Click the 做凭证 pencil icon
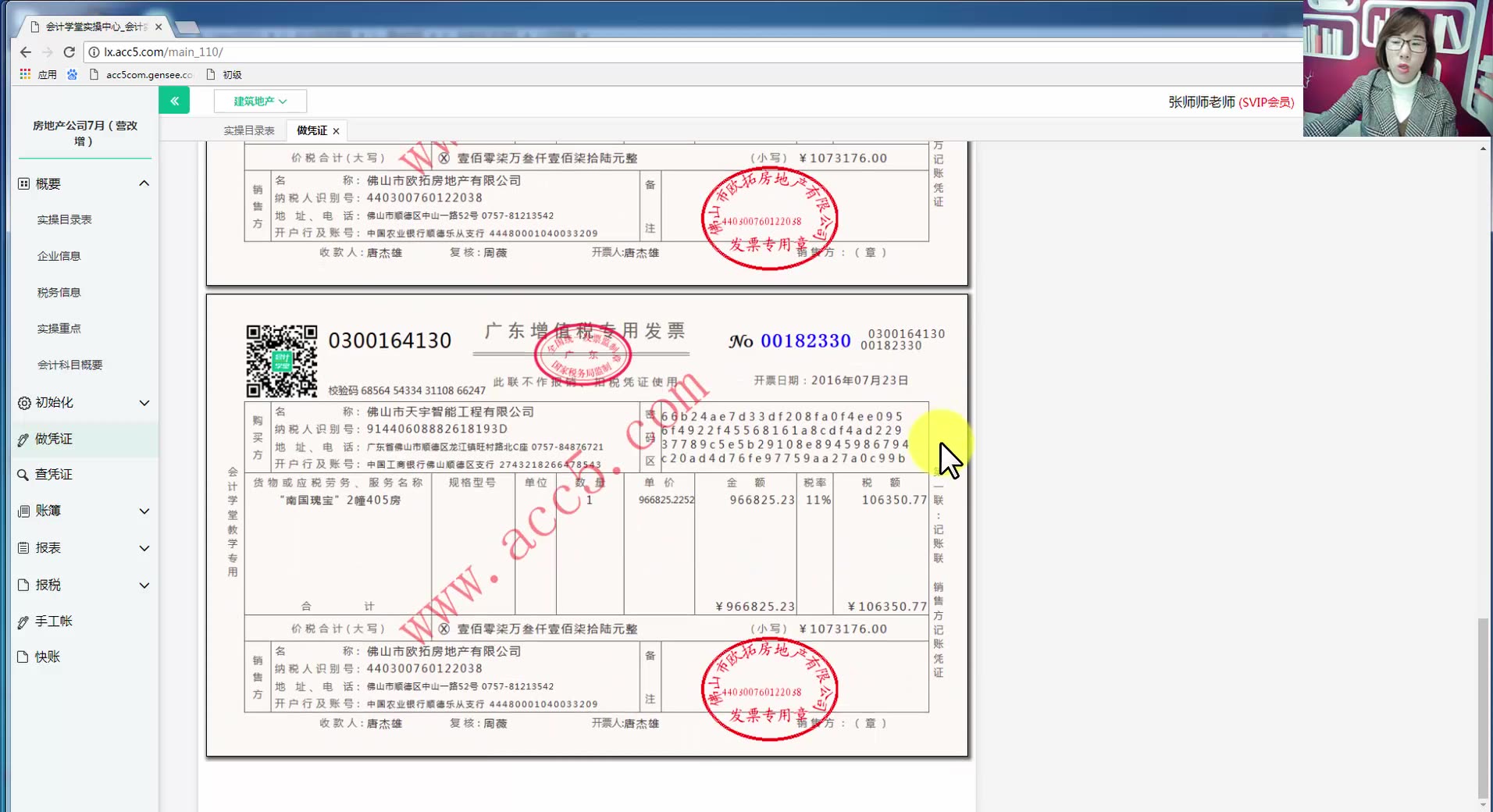 pos(23,440)
